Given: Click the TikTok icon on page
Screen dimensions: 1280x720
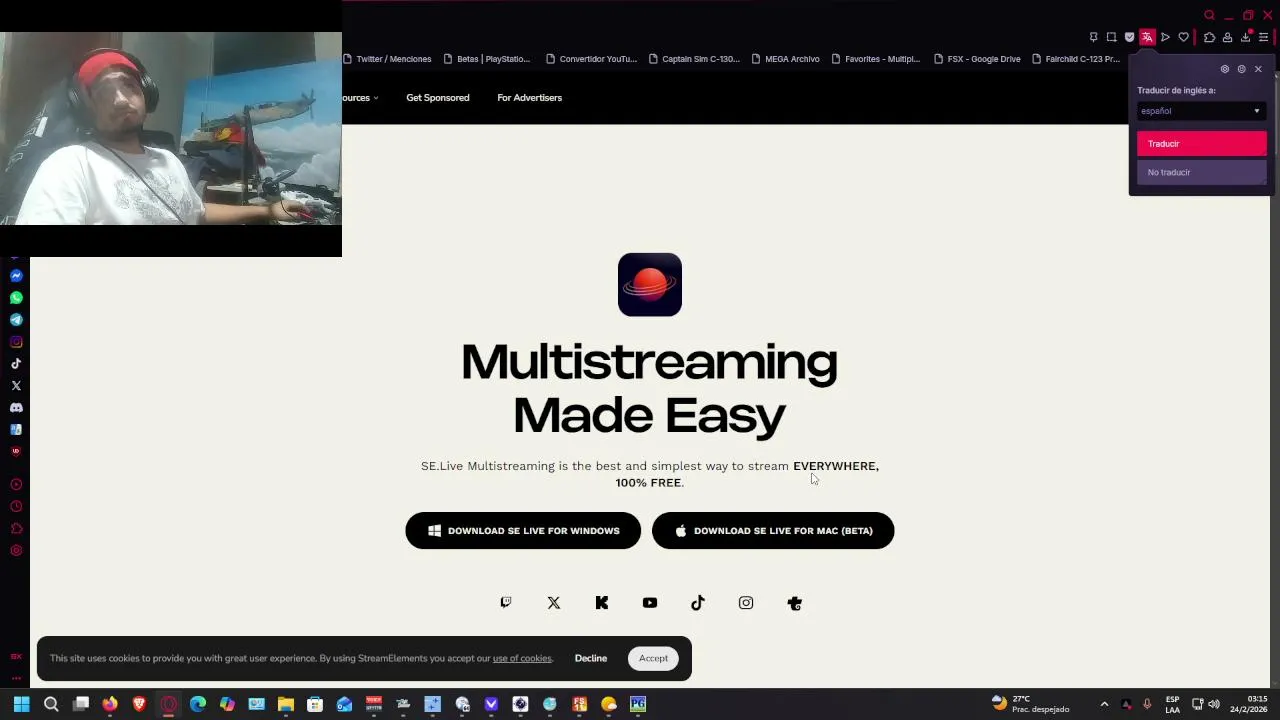Looking at the screenshot, I should pos(698,603).
